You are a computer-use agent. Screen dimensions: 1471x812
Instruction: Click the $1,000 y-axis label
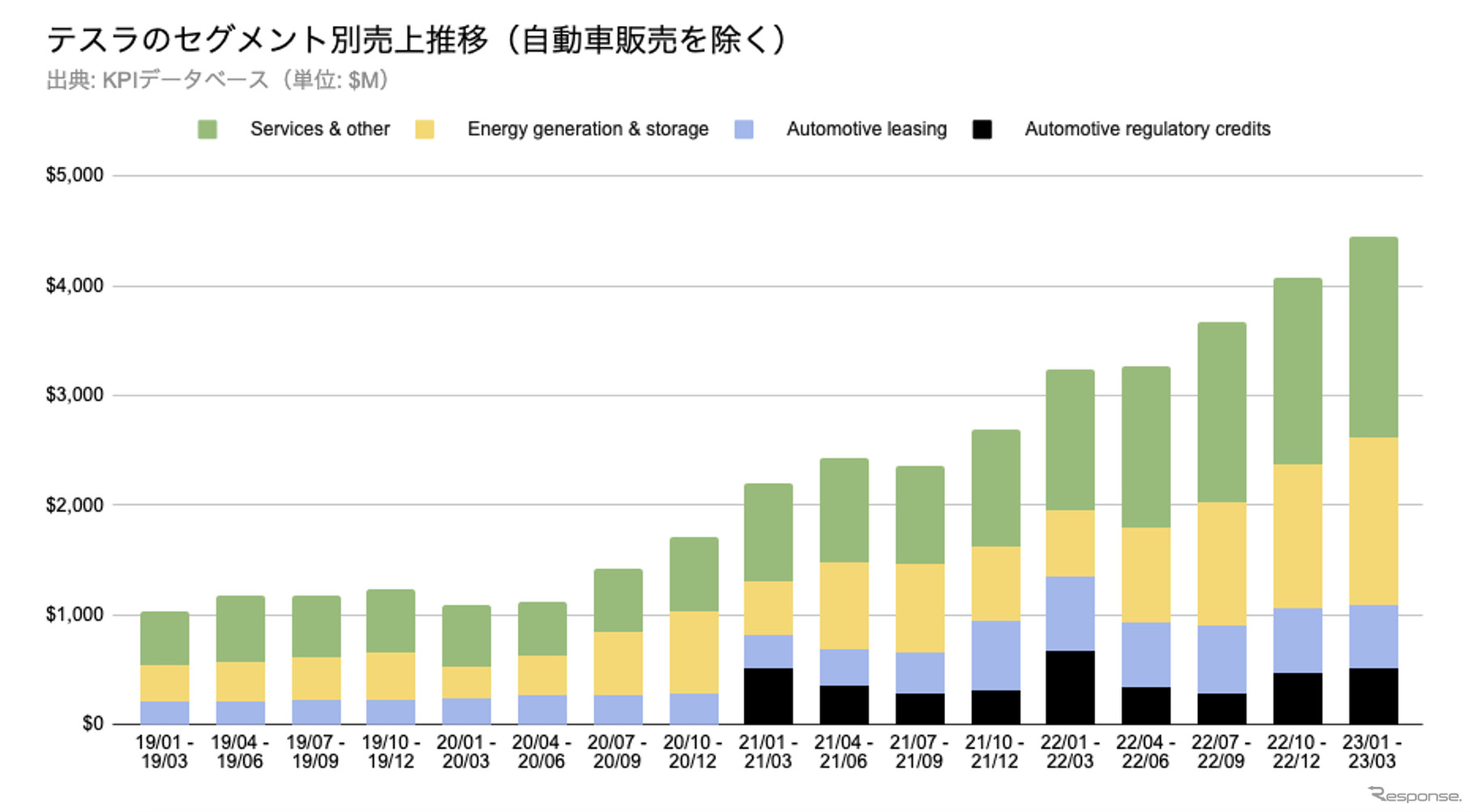(75, 614)
